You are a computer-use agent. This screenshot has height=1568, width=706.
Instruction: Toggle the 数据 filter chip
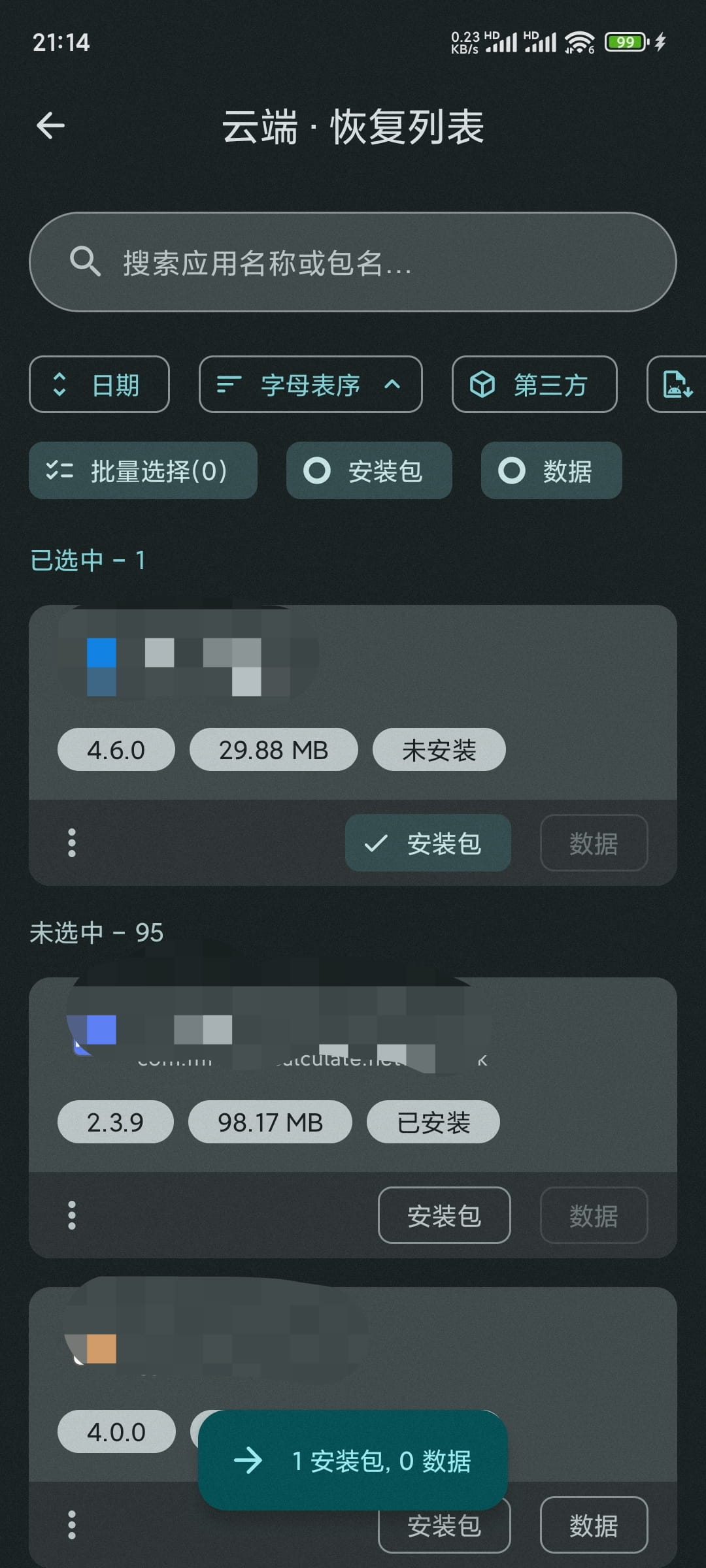point(550,470)
